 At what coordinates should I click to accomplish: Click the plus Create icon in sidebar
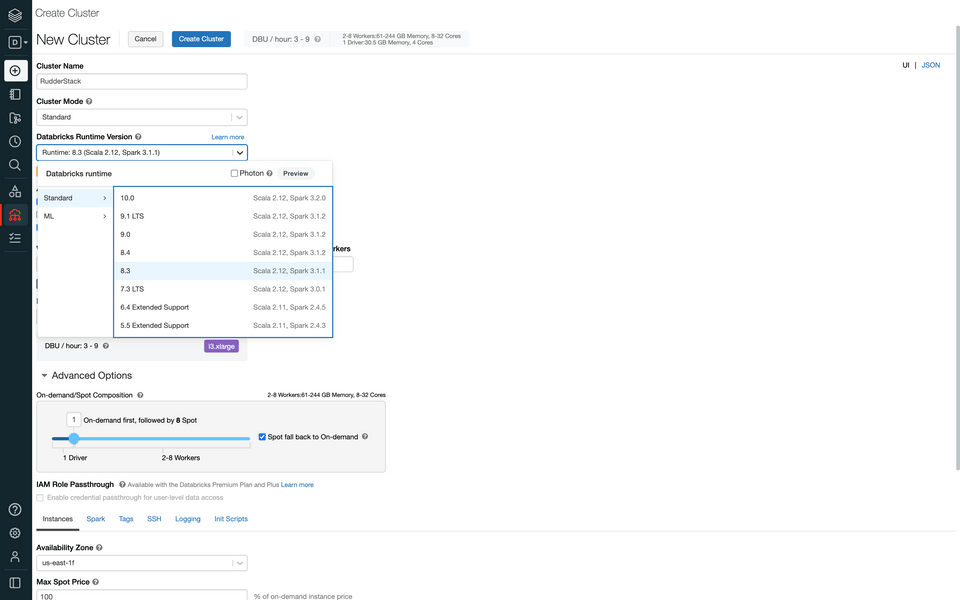pos(15,71)
